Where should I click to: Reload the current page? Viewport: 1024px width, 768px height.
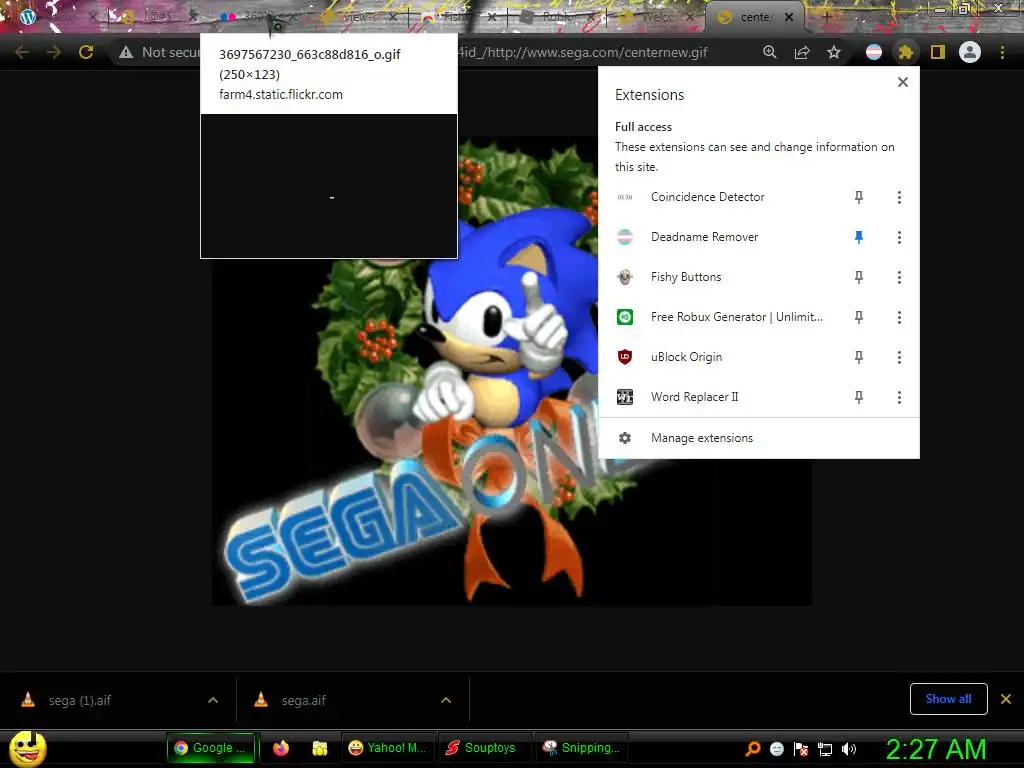click(86, 52)
